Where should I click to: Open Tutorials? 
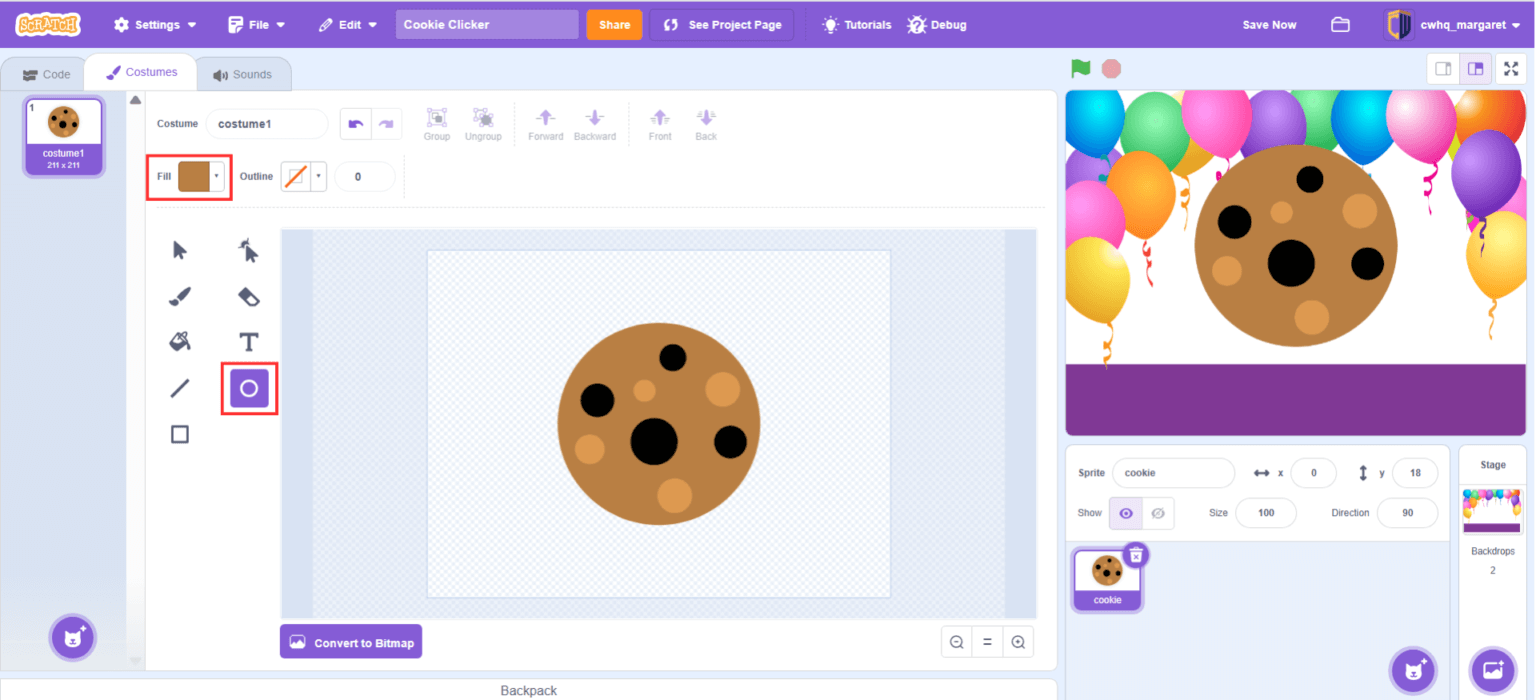coord(856,25)
